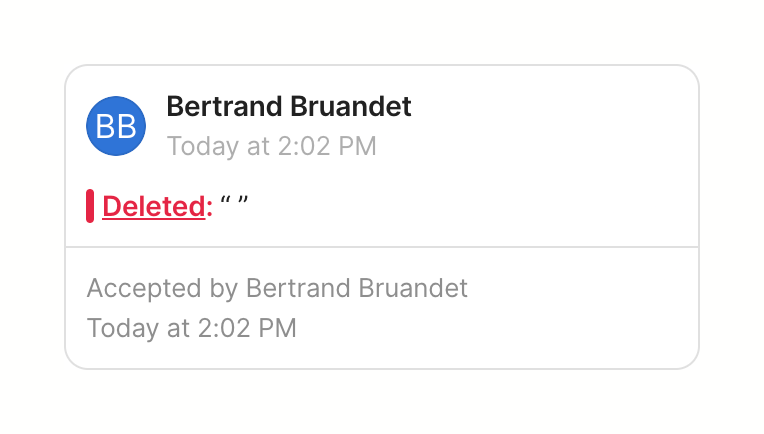Click the closing quotation mark after Deleted
764x434 pixels.
pyautogui.click(x=242, y=203)
